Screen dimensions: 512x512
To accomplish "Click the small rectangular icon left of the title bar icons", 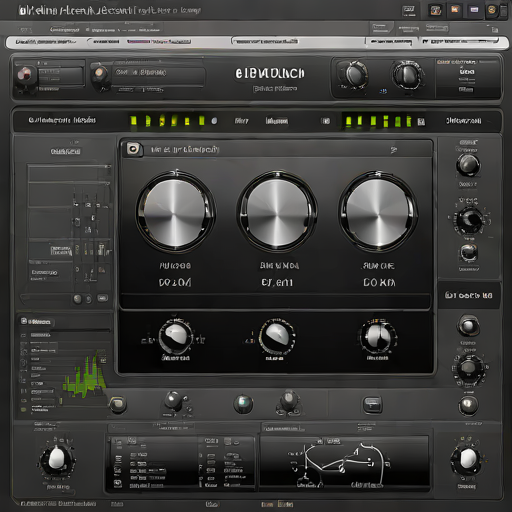I will pyautogui.click(x=409, y=10).
